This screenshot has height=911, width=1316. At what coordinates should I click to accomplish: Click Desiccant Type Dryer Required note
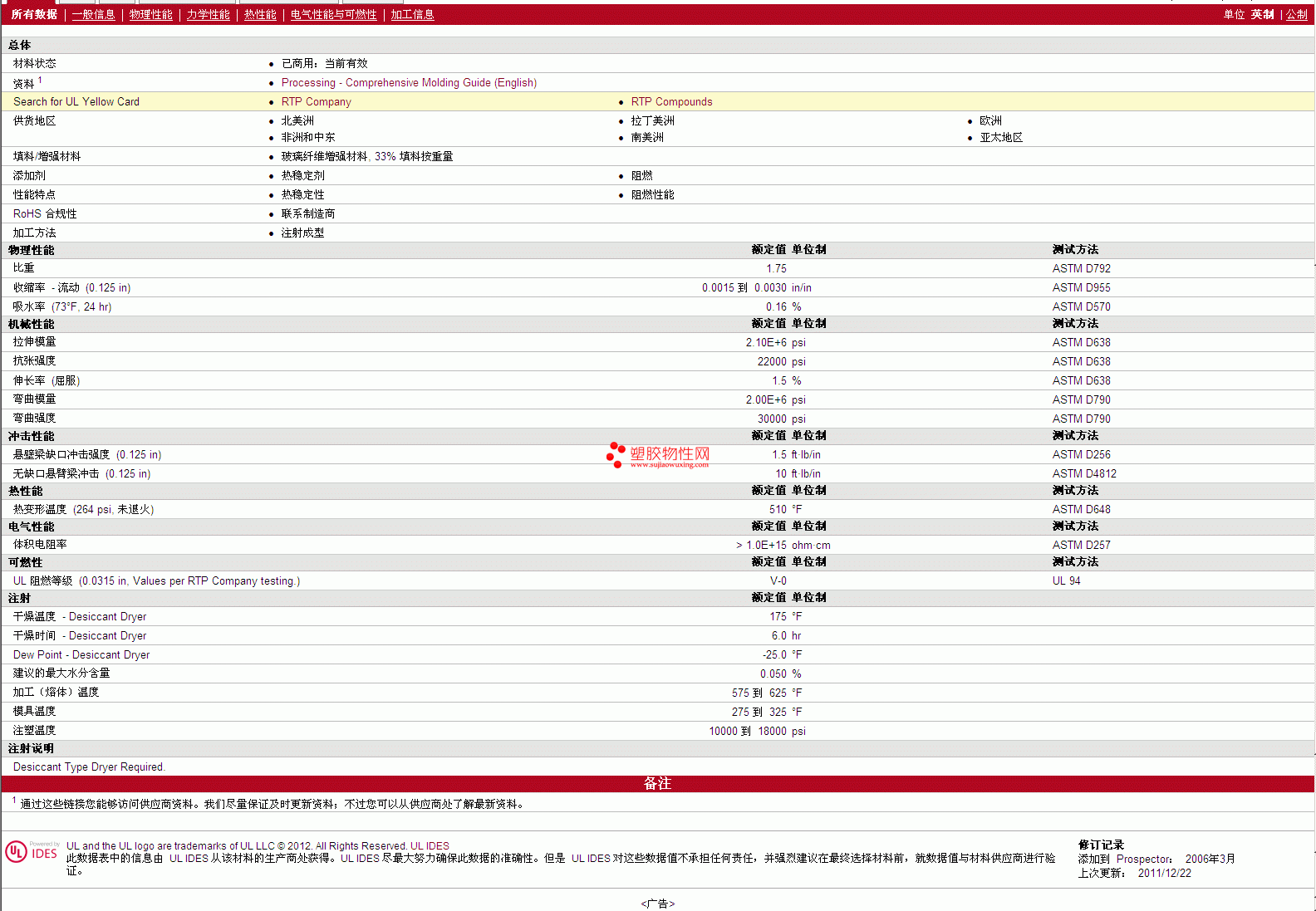(89, 767)
